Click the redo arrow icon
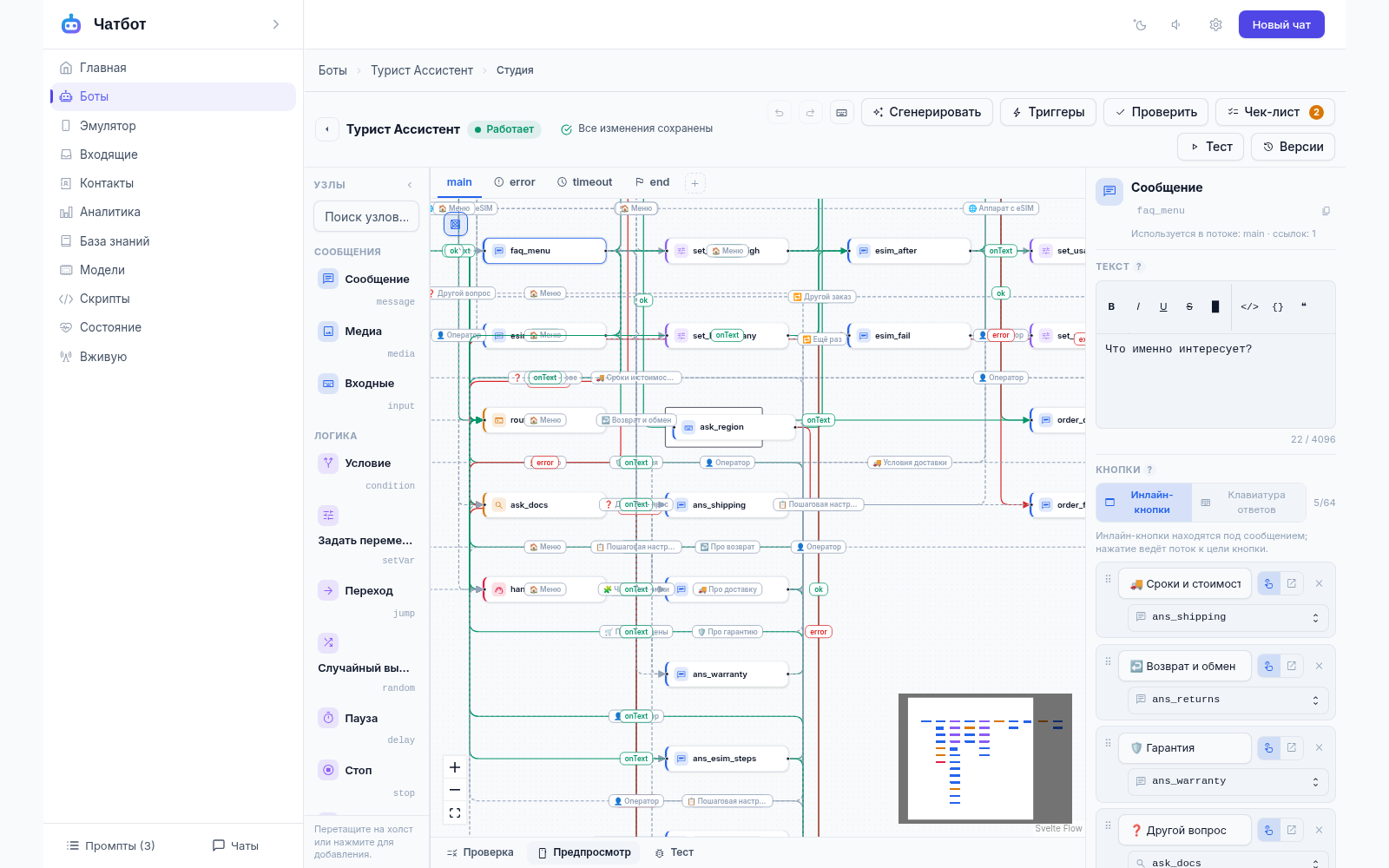The height and width of the screenshot is (868, 1389). pyautogui.click(x=810, y=112)
